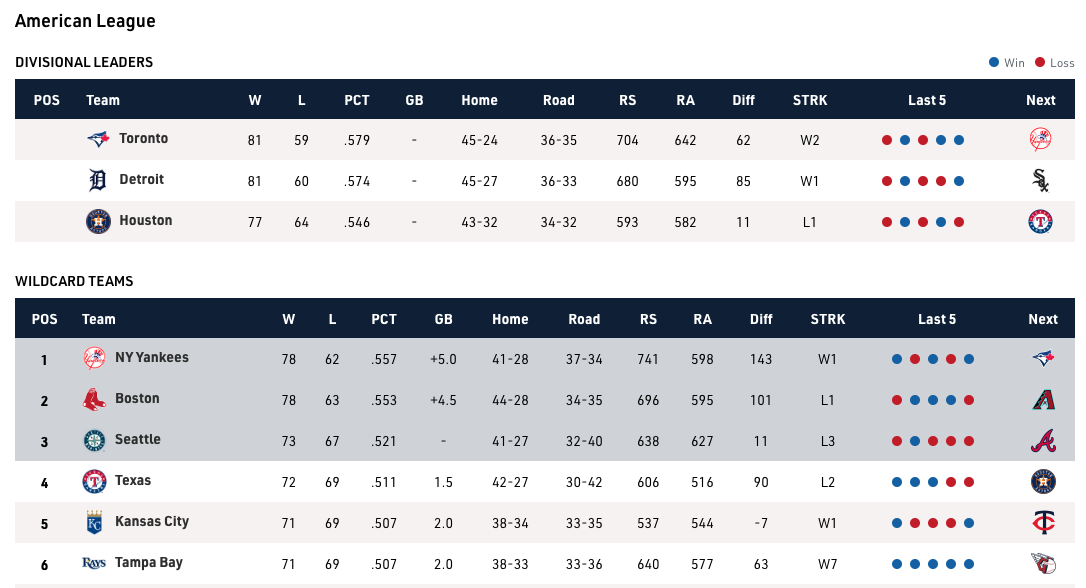The image size is (1086, 588).
Task: Click the Boston Red Sox team logo
Action: coord(94,400)
